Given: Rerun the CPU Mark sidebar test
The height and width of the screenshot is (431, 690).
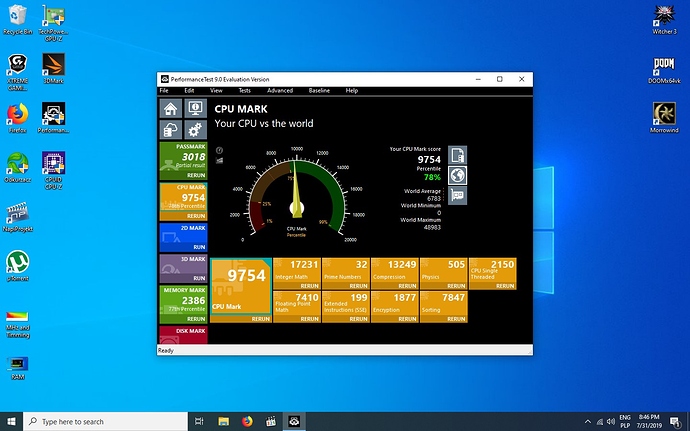Looking at the screenshot, I should coord(196,216).
